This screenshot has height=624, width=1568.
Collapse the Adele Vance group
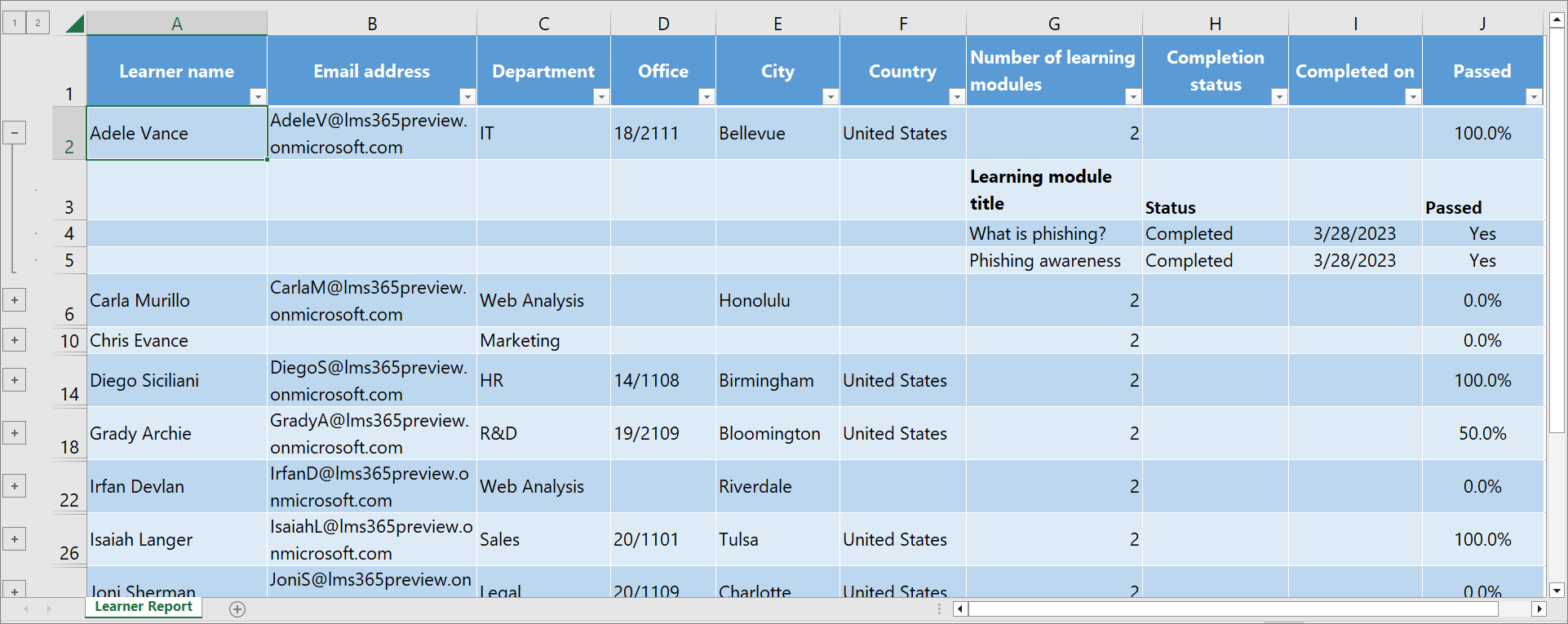(x=15, y=133)
